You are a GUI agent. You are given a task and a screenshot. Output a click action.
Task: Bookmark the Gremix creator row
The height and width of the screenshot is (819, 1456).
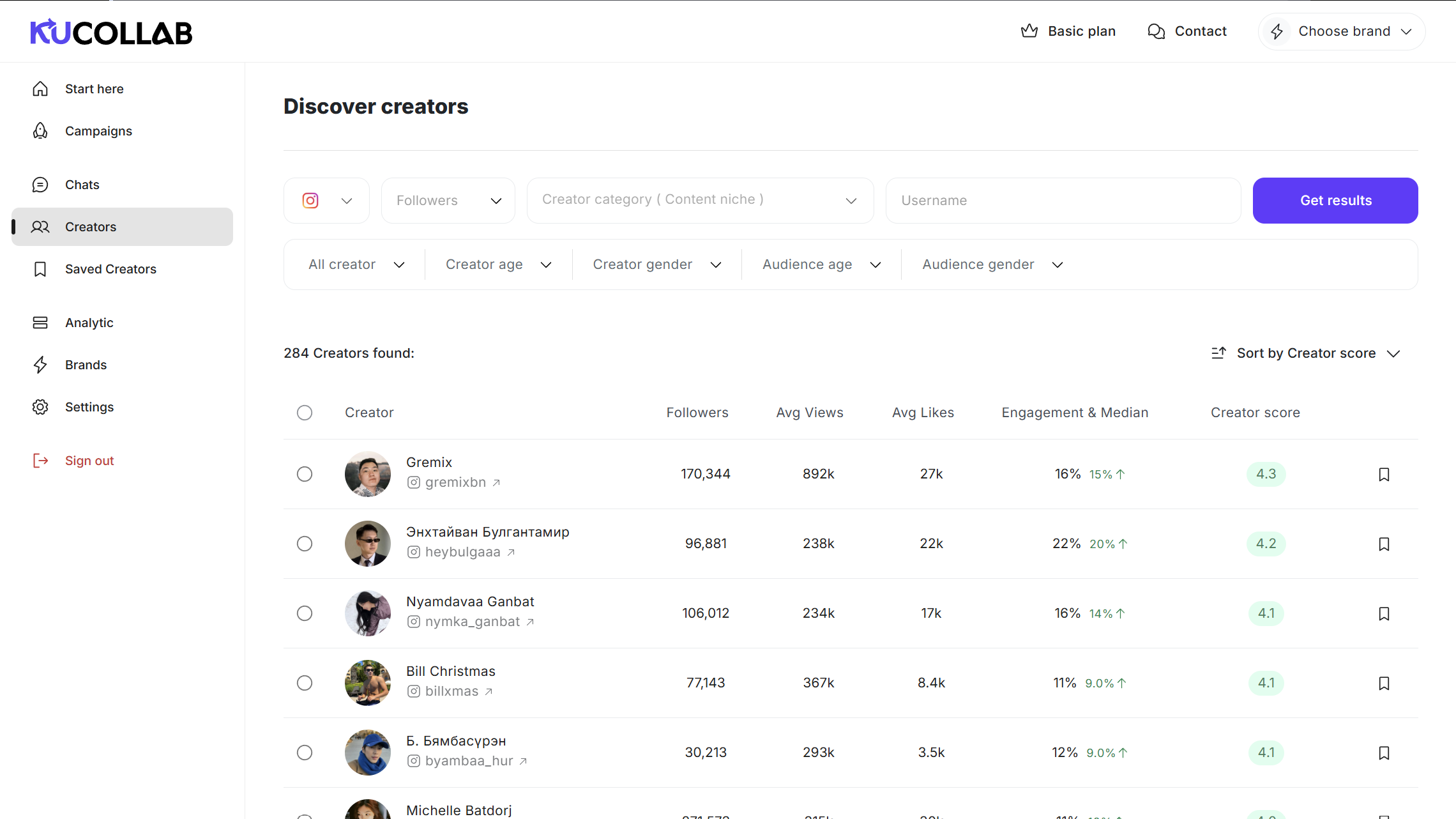click(1384, 474)
